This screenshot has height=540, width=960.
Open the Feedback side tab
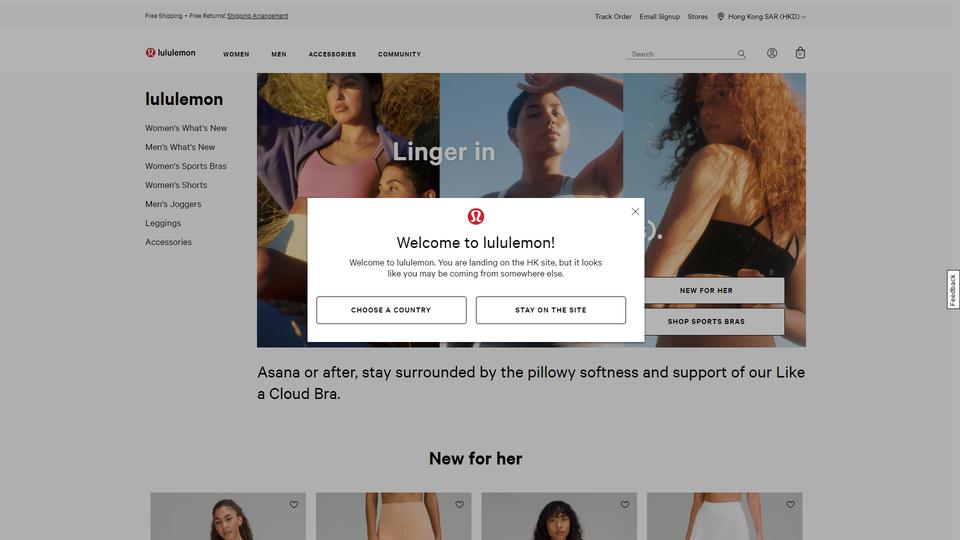[953, 290]
